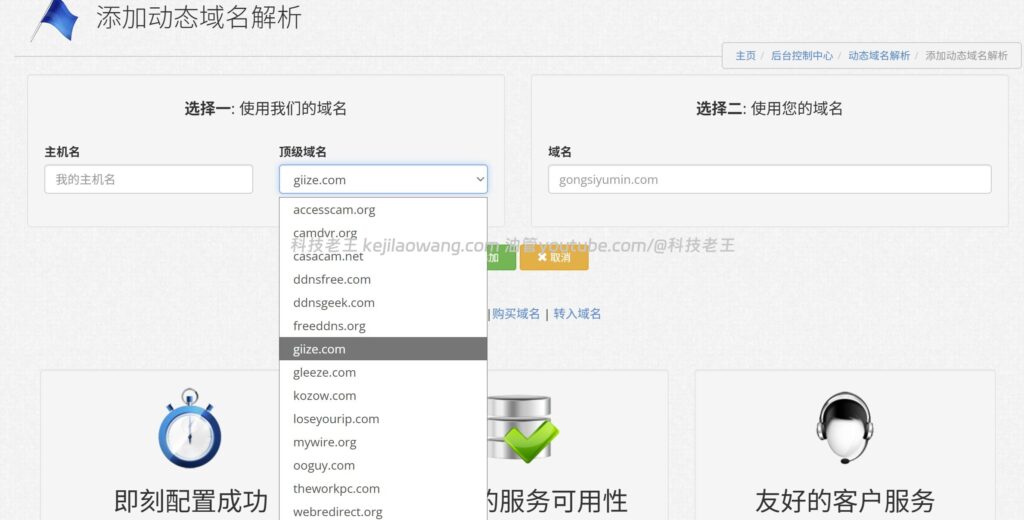This screenshot has height=520, width=1024.
Task: Click the 选择一: 使用我们的域名 heading
Action: 265,108
